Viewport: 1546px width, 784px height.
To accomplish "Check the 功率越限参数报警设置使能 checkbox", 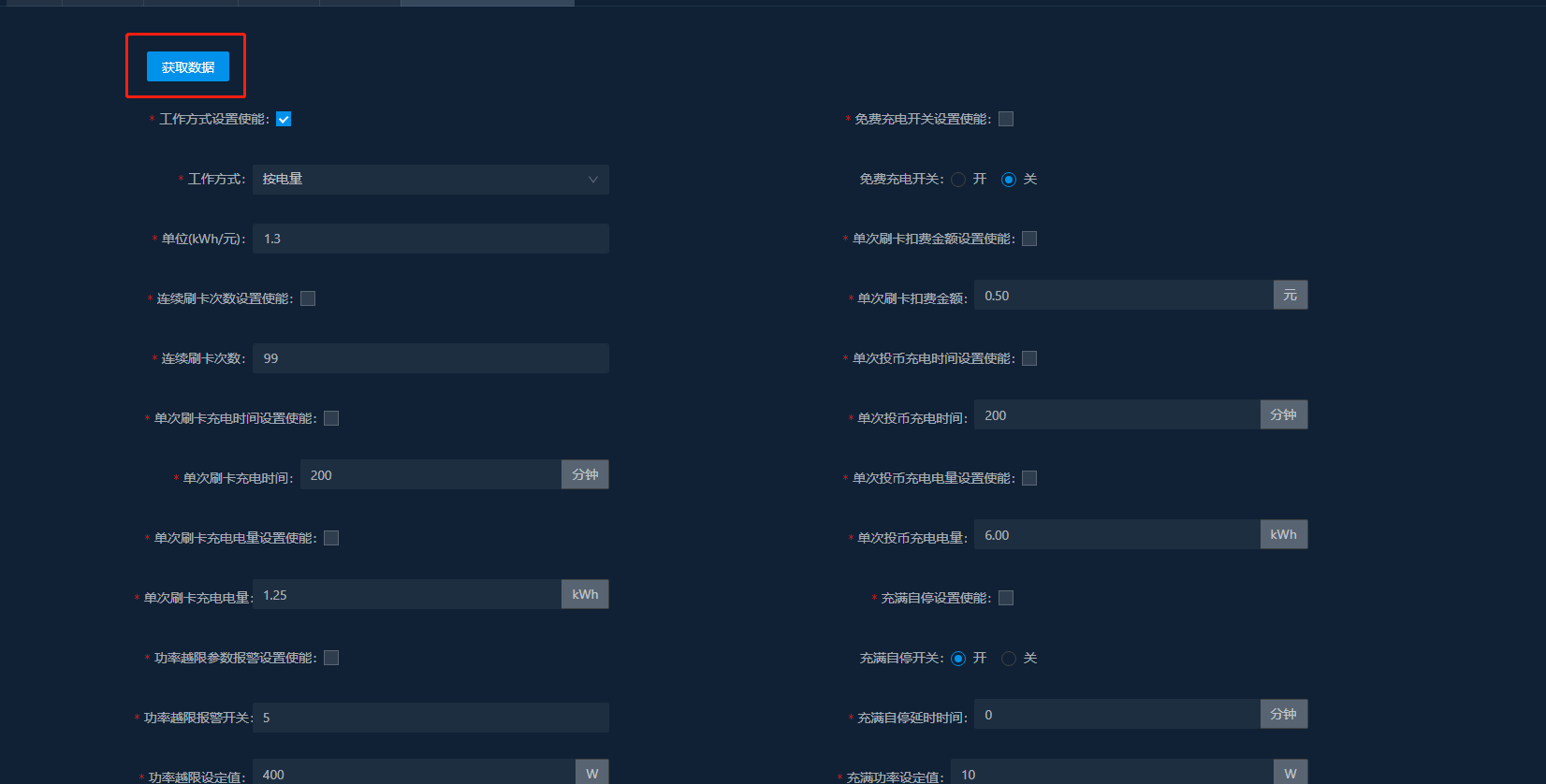I will coord(331,658).
